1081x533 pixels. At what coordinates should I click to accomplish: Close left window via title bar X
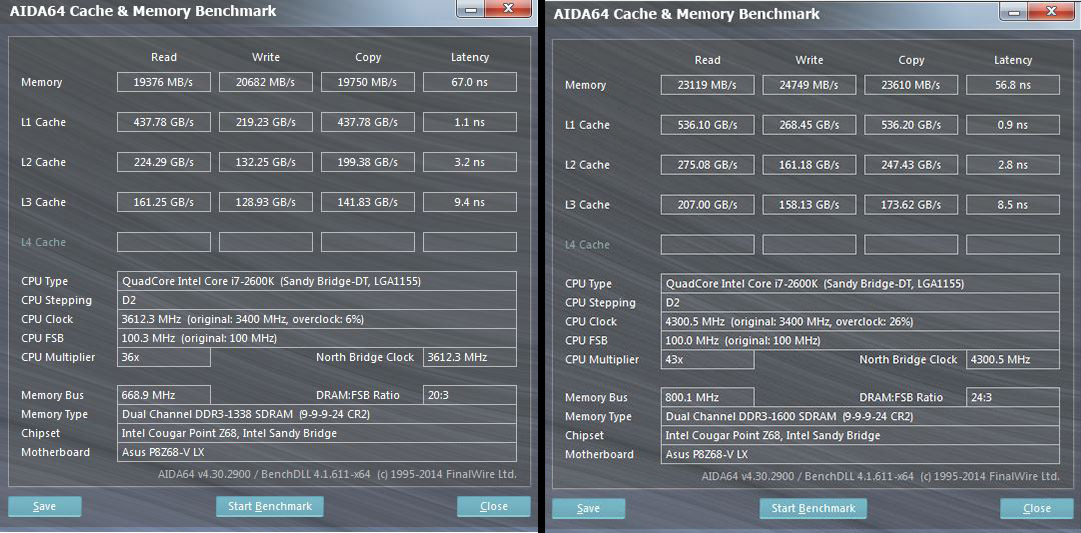point(509,9)
